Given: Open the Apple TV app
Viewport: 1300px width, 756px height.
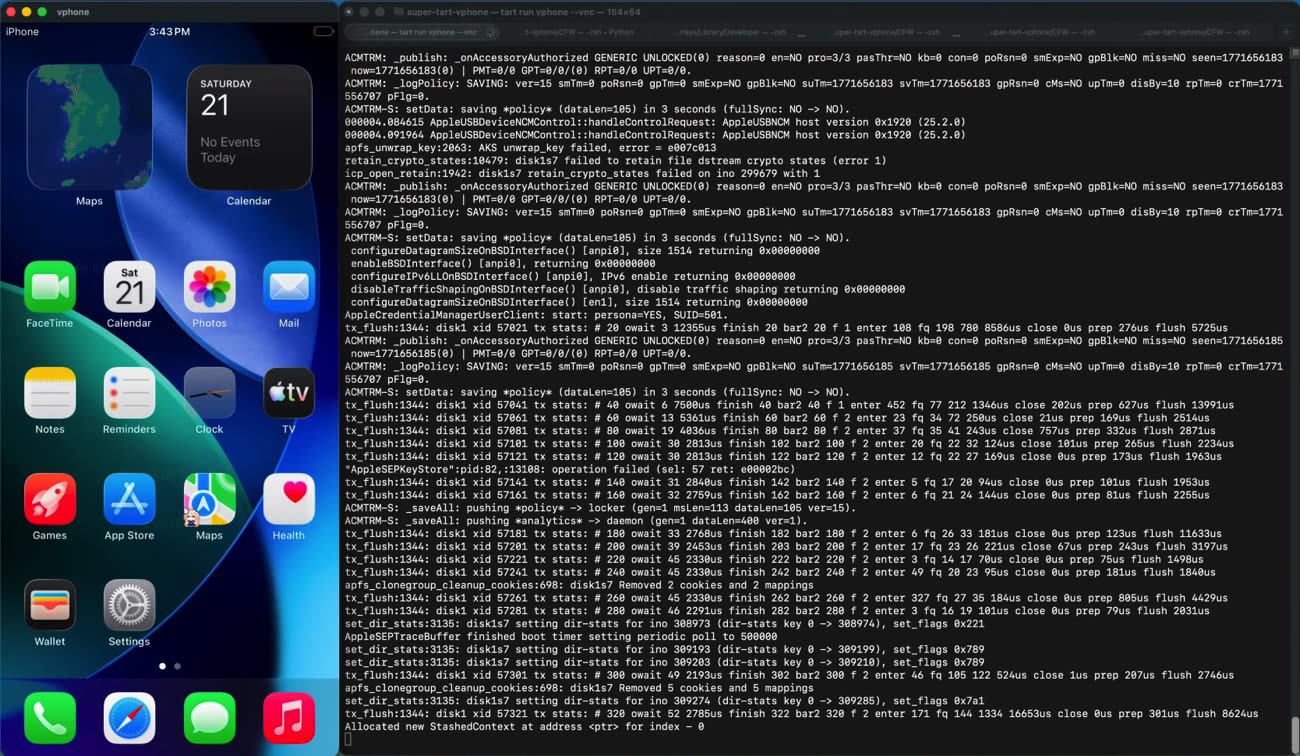Looking at the screenshot, I should click(x=289, y=393).
